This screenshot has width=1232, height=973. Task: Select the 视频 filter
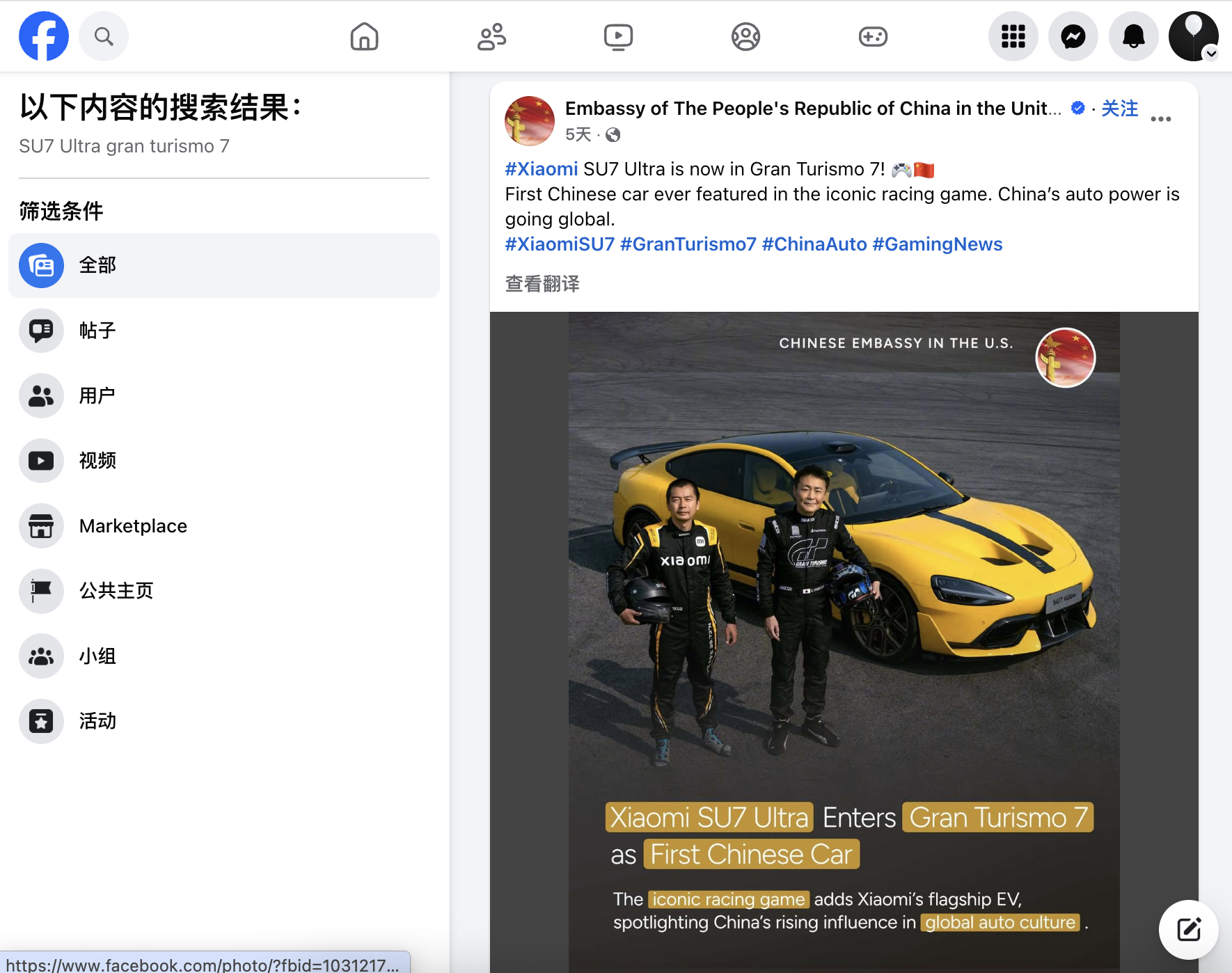[224, 461]
